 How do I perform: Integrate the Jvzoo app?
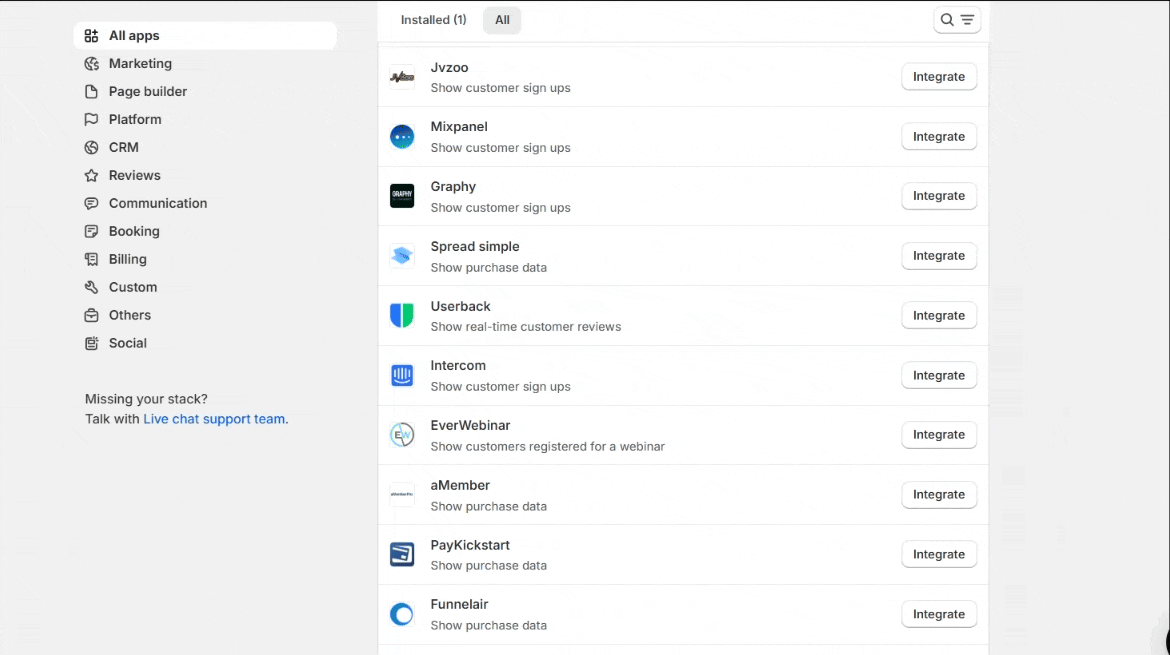(x=938, y=77)
